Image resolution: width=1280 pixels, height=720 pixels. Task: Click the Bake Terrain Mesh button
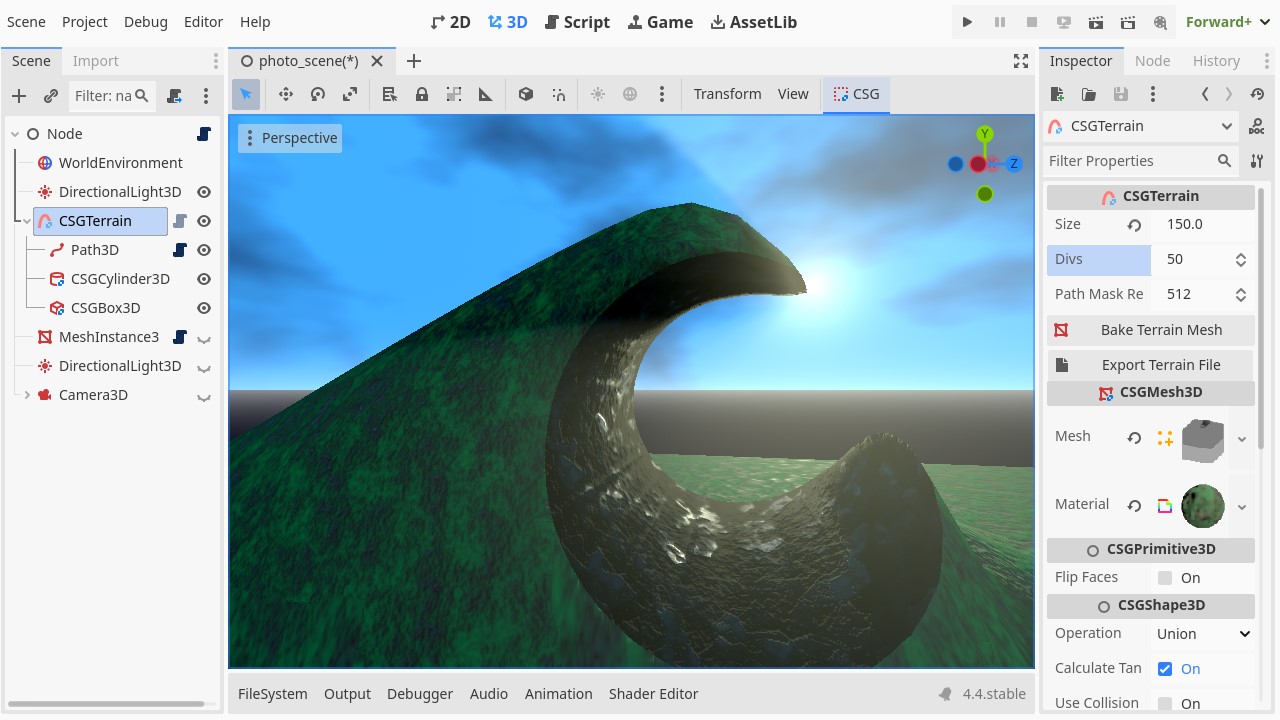pyautogui.click(x=1150, y=330)
